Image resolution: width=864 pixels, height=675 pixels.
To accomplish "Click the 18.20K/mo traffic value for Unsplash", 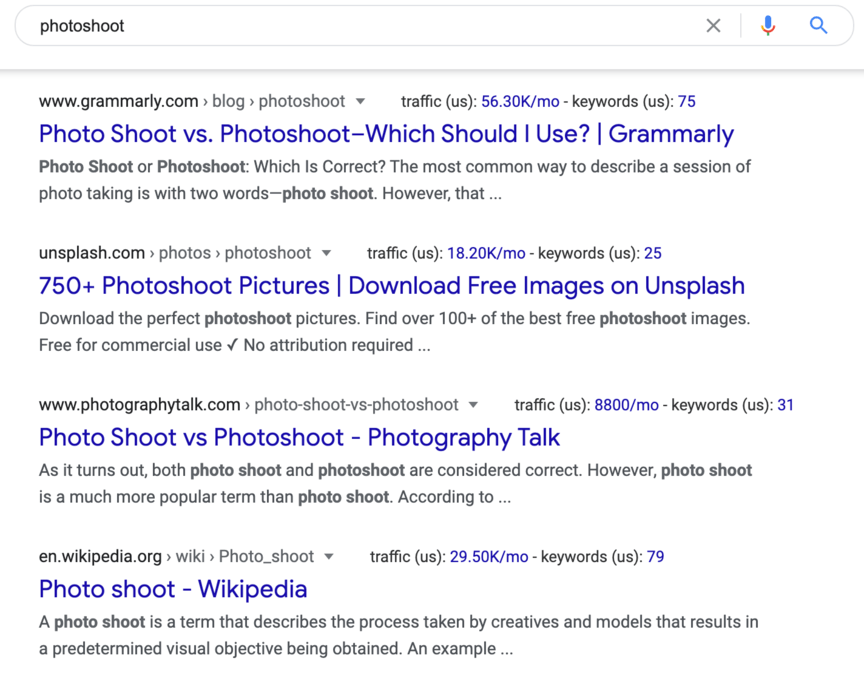I will pos(486,253).
